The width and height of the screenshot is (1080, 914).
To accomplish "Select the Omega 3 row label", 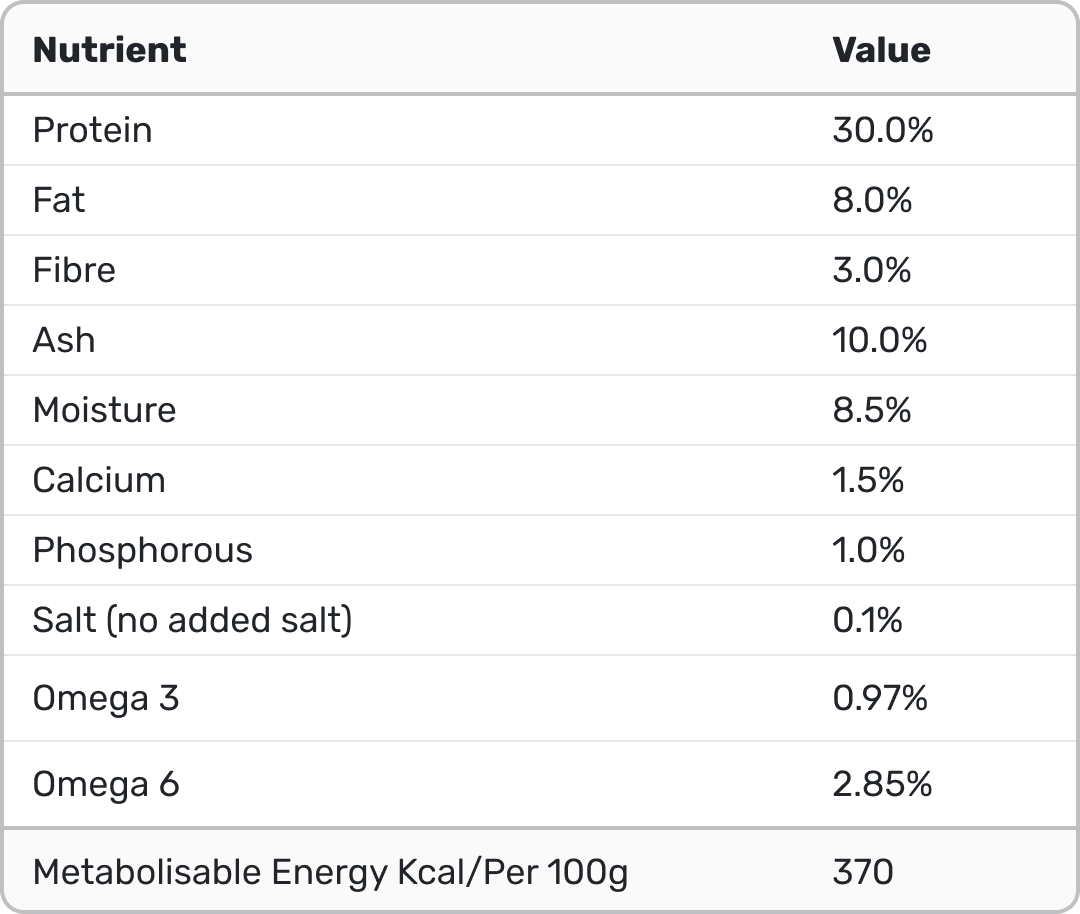I will coord(106,698).
